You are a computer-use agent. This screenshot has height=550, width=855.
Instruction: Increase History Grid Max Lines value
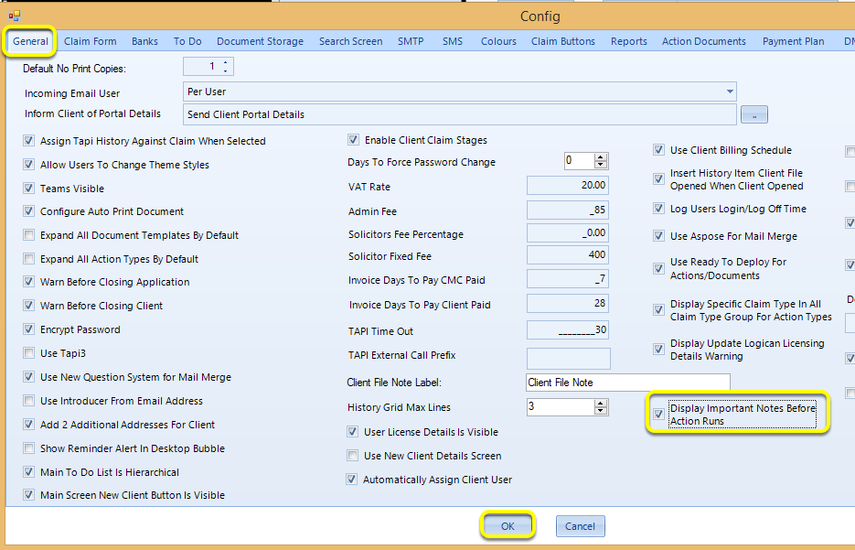[x=601, y=403]
